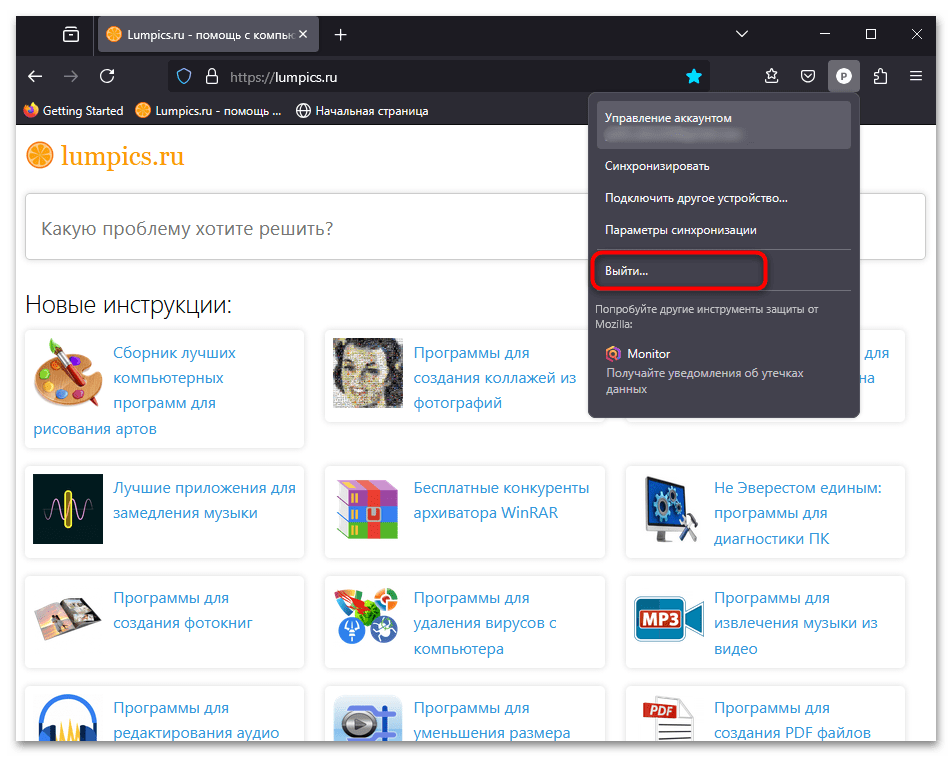The height and width of the screenshot is (757, 952).
Task: Select Управление аккаунтом menu entry
Action: (x=724, y=125)
